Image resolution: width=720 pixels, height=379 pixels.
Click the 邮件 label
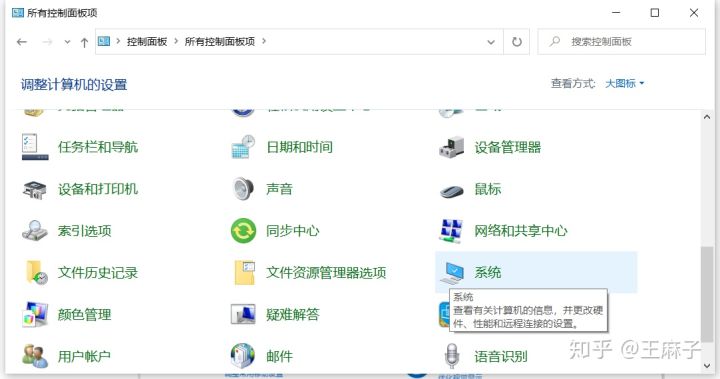pyautogui.click(x=279, y=356)
